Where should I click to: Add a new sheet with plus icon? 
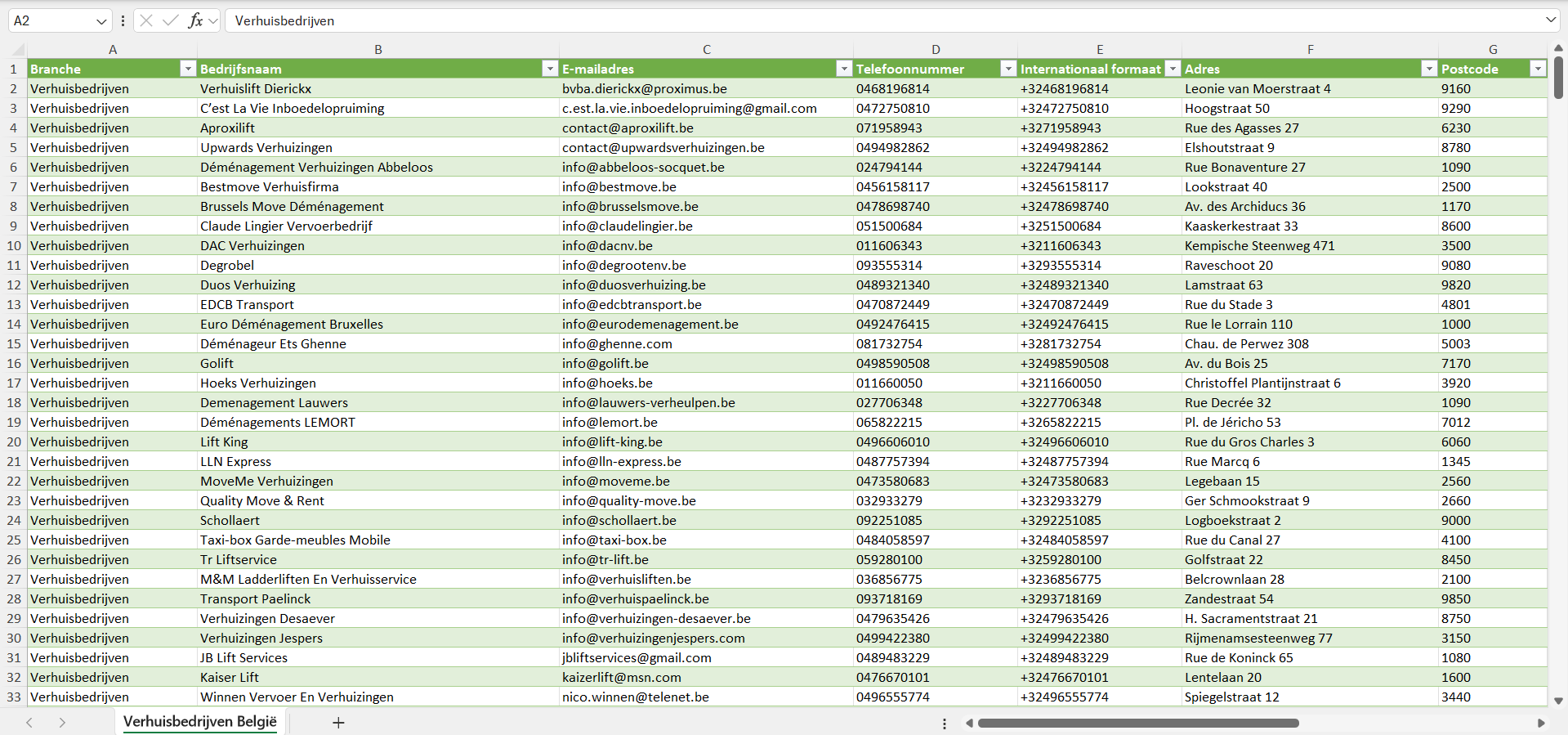(338, 723)
